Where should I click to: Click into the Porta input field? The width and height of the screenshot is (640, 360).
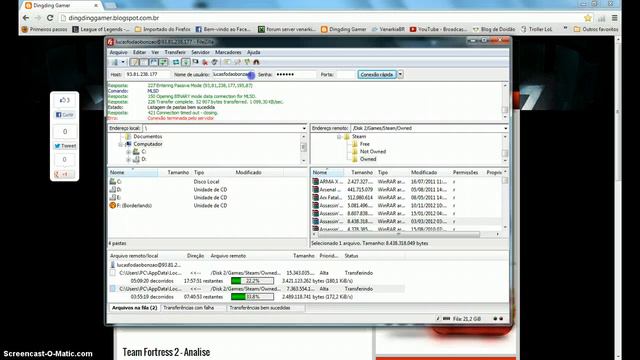(345, 74)
